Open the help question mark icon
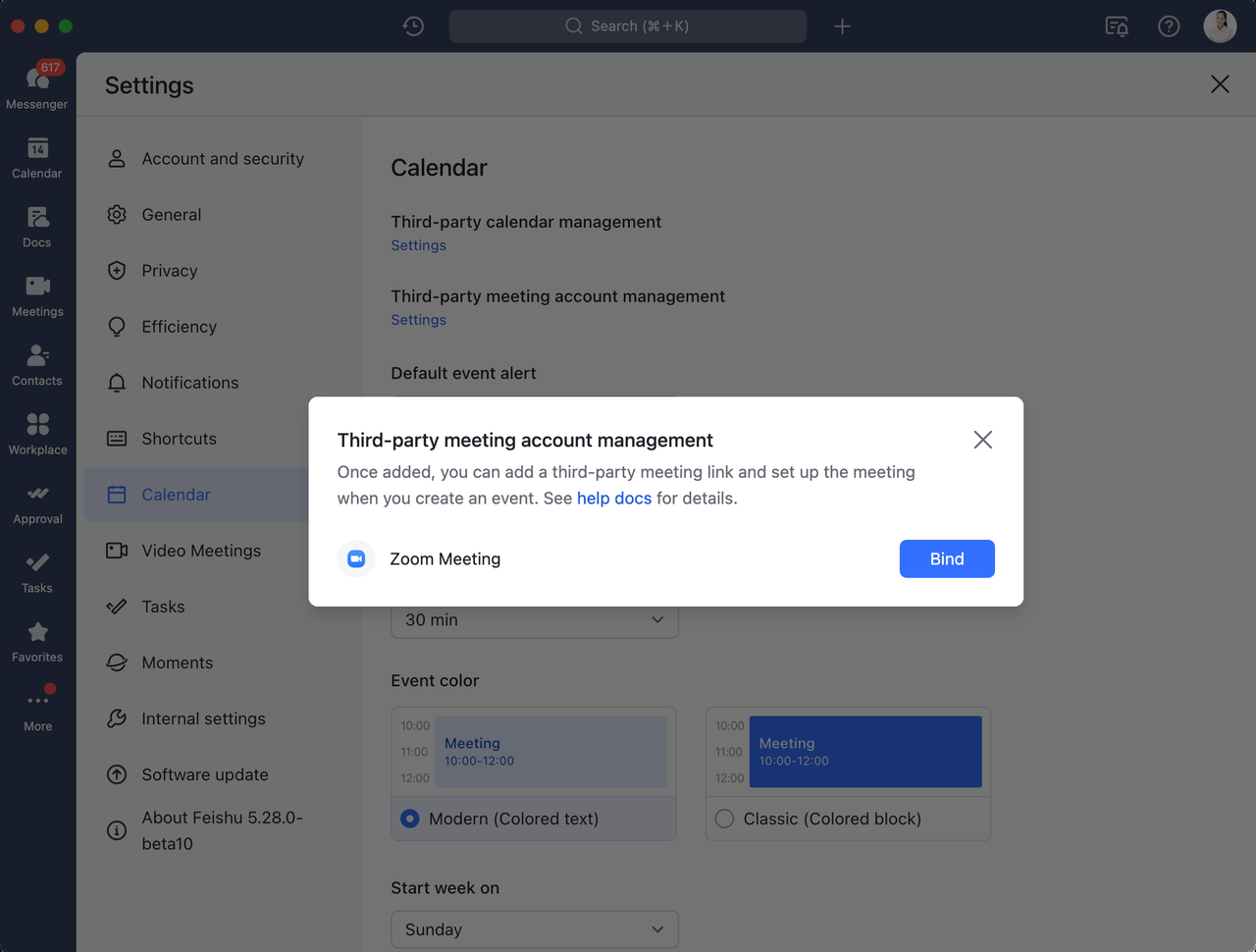The height and width of the screenshot is (952, 1256). (1169, 26)
